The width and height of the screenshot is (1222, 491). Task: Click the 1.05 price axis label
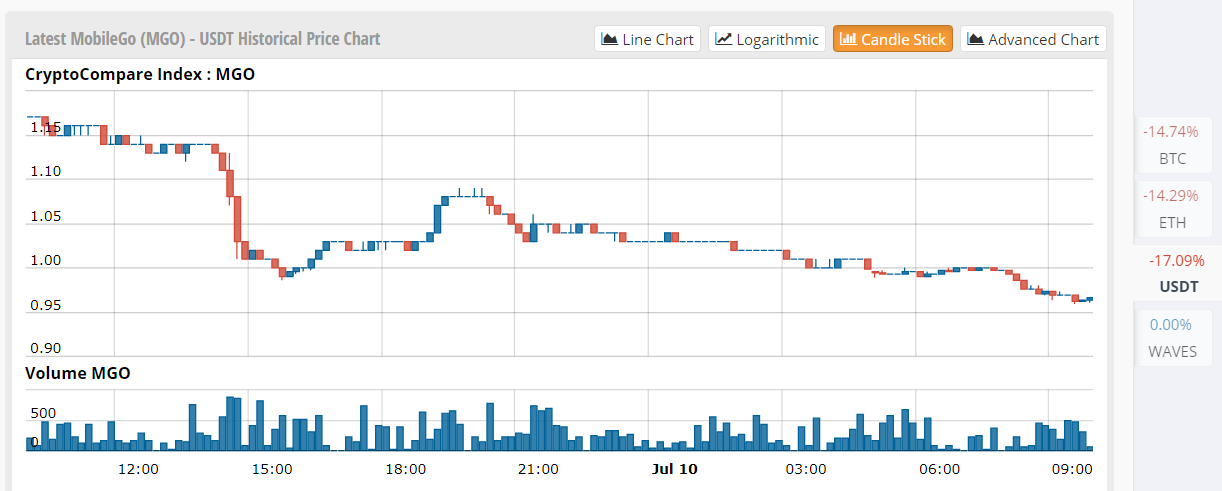point(45,217)
